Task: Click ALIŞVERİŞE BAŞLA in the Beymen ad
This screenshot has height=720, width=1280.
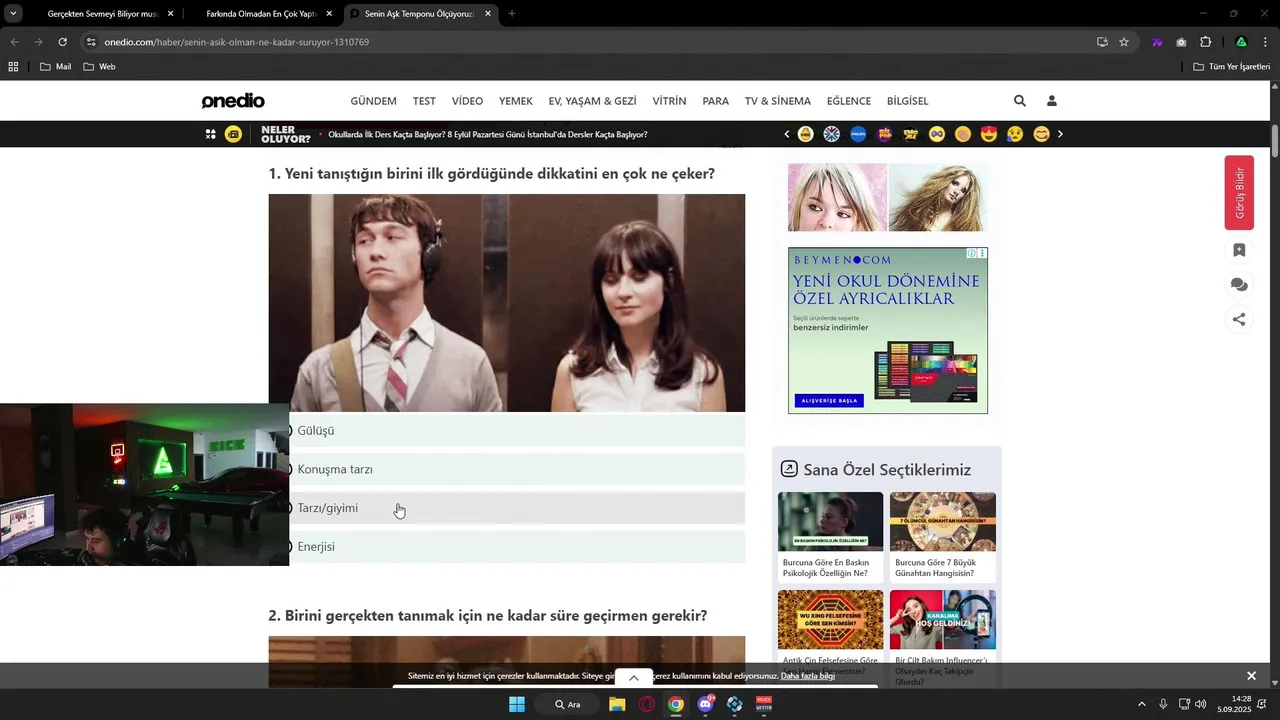Action: pyautogui.click(x=827, y=401)
